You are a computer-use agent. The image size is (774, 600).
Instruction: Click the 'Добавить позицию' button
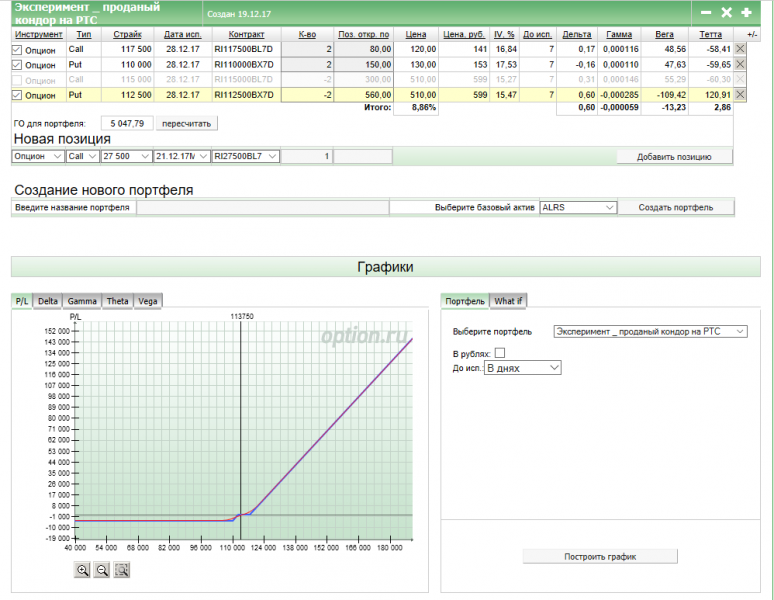click(674, 157)
